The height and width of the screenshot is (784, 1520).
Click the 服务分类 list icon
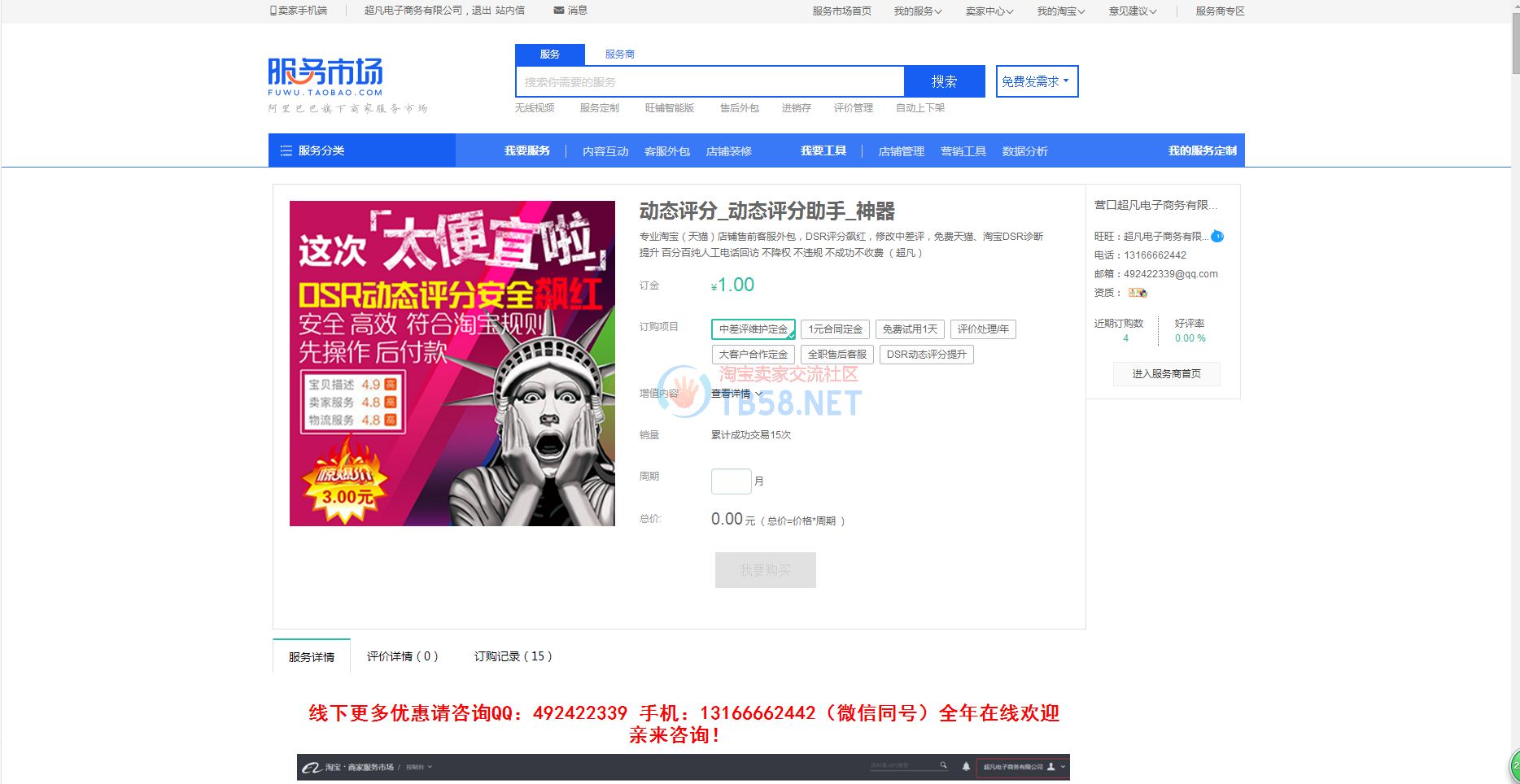point(286,150)
